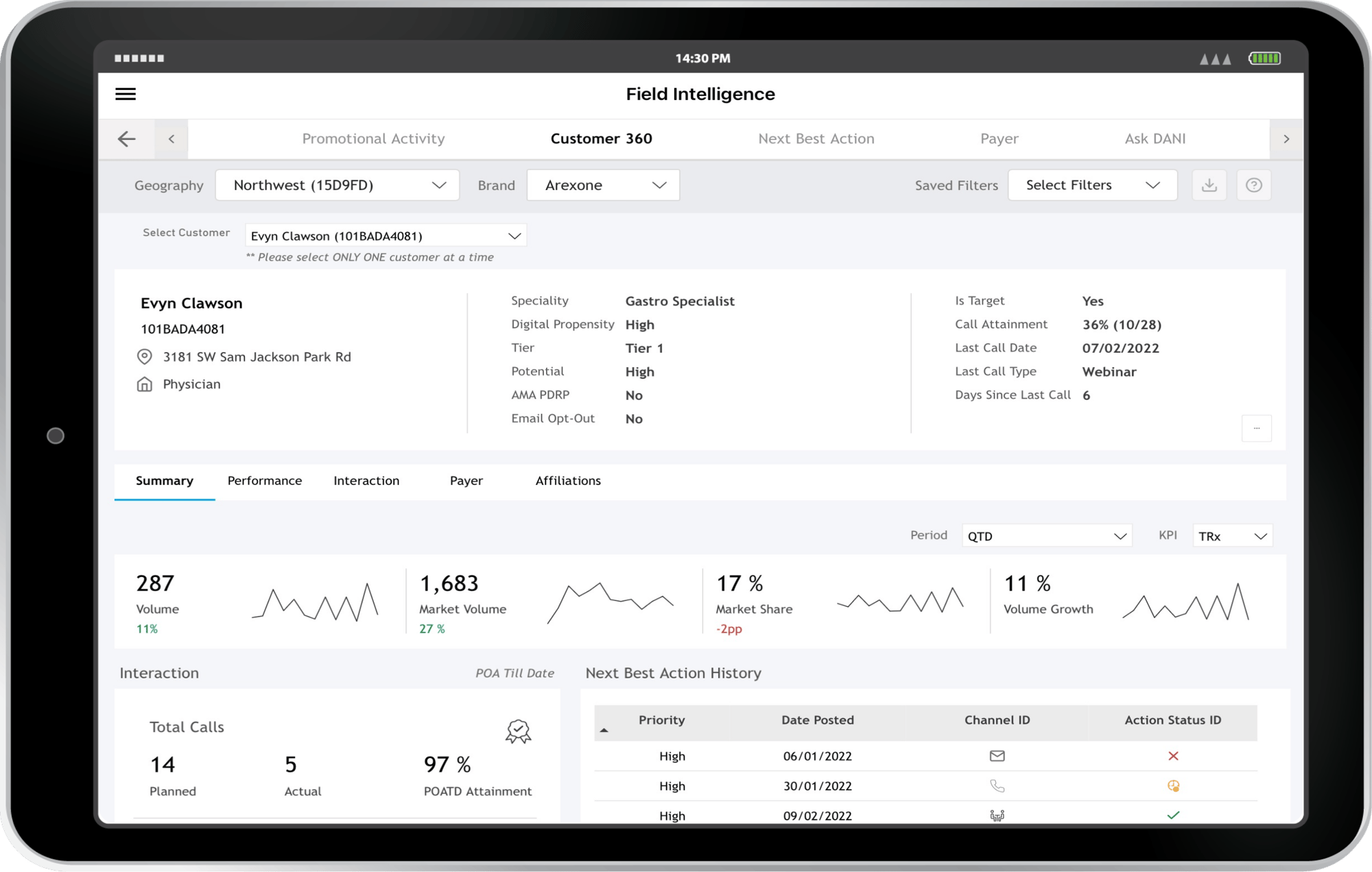Open the Period QTD dropdown
The height and width of the screenshot is (872, 1372).
click(1047, 536)
